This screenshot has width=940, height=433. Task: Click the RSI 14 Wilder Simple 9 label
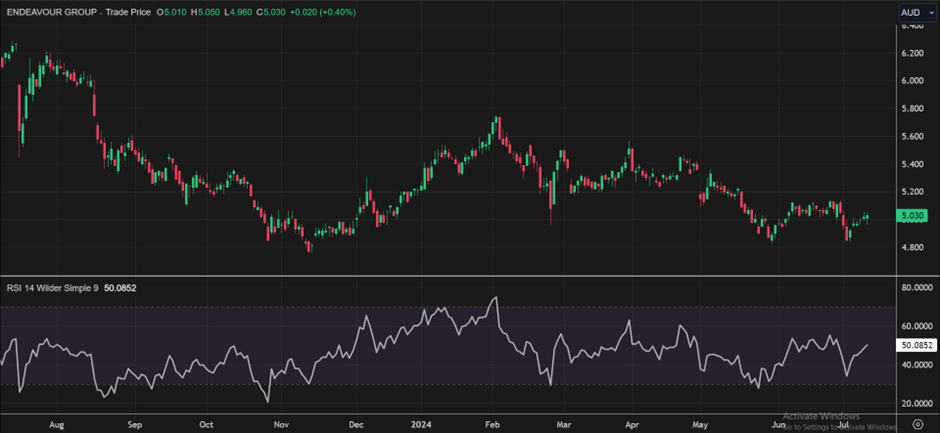52,288
